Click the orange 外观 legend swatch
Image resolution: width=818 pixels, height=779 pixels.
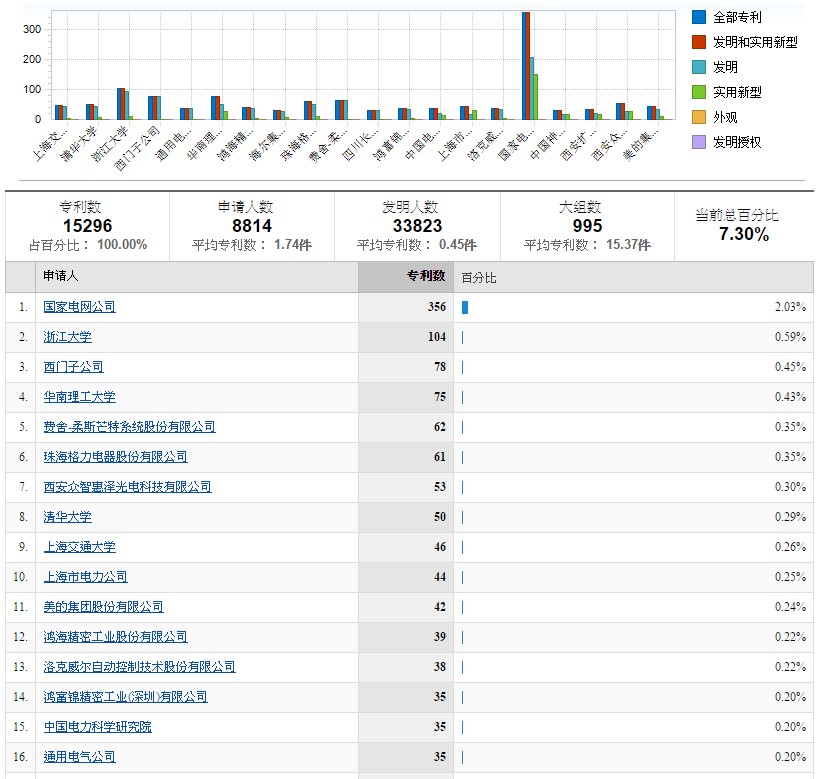(699, 117)
